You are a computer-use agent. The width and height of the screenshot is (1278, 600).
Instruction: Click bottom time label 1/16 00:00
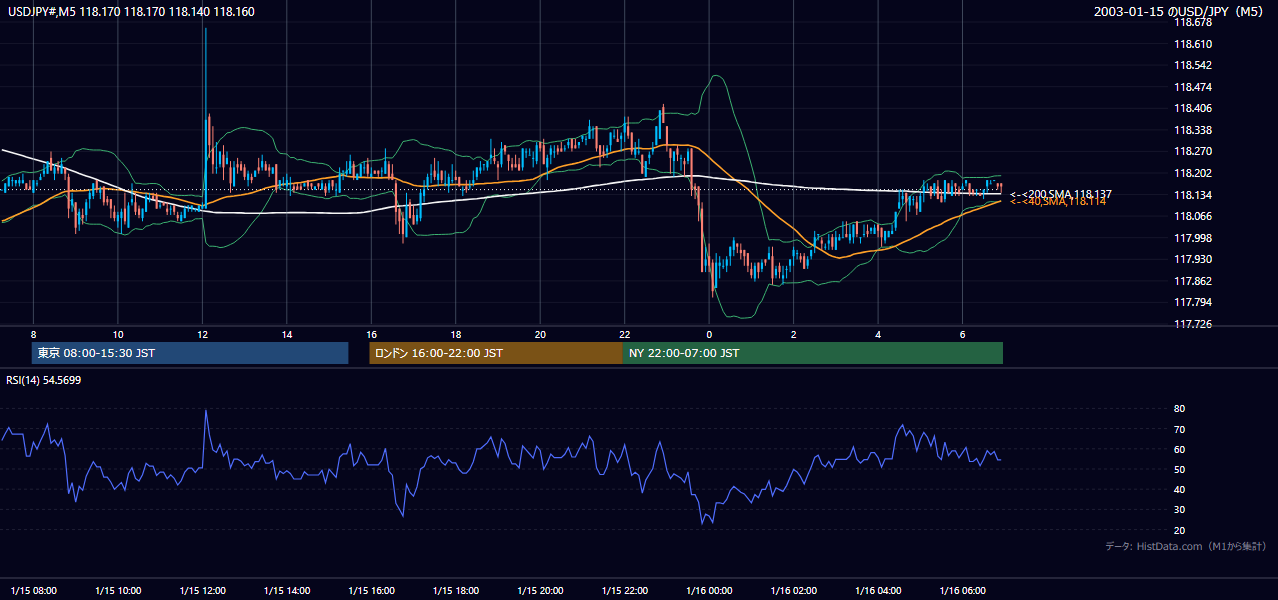[710, 590]
